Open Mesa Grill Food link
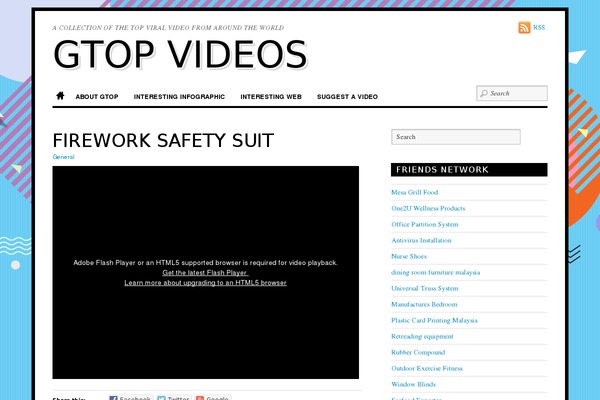The height and width of the screenshot is (400, 600). (x=414, y=193)
